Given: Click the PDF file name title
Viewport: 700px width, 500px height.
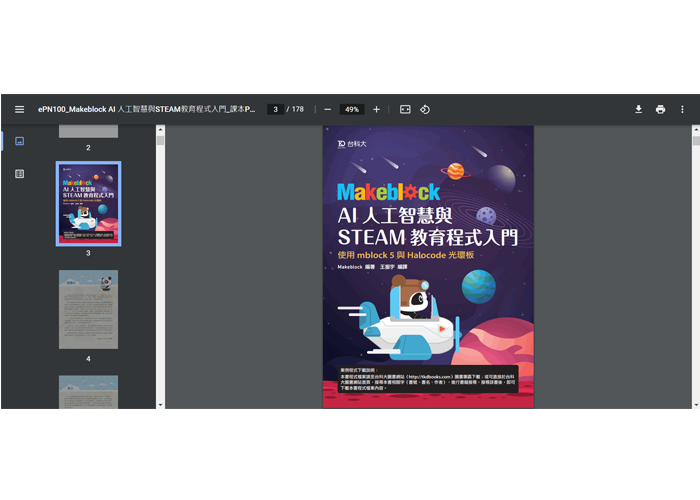Looking at the screenshot, I should tap(146, 109).
